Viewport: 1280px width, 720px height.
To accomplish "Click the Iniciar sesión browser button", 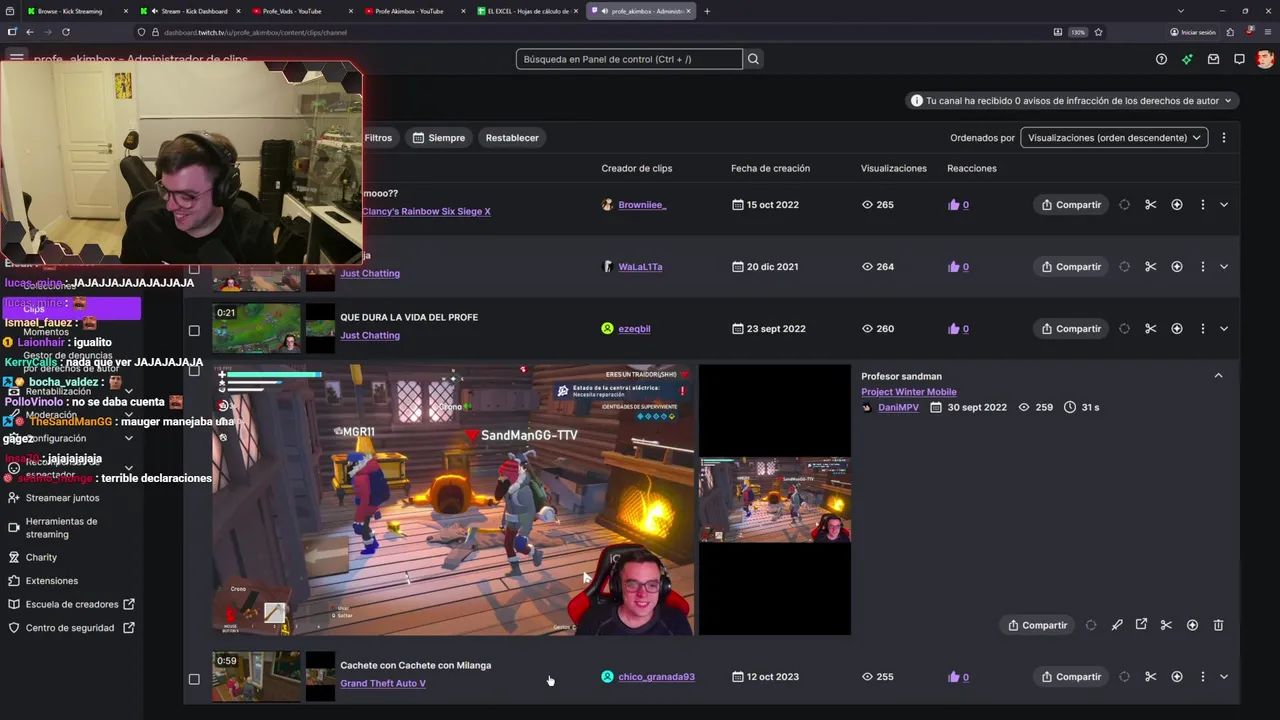I will coord(1193,32).
